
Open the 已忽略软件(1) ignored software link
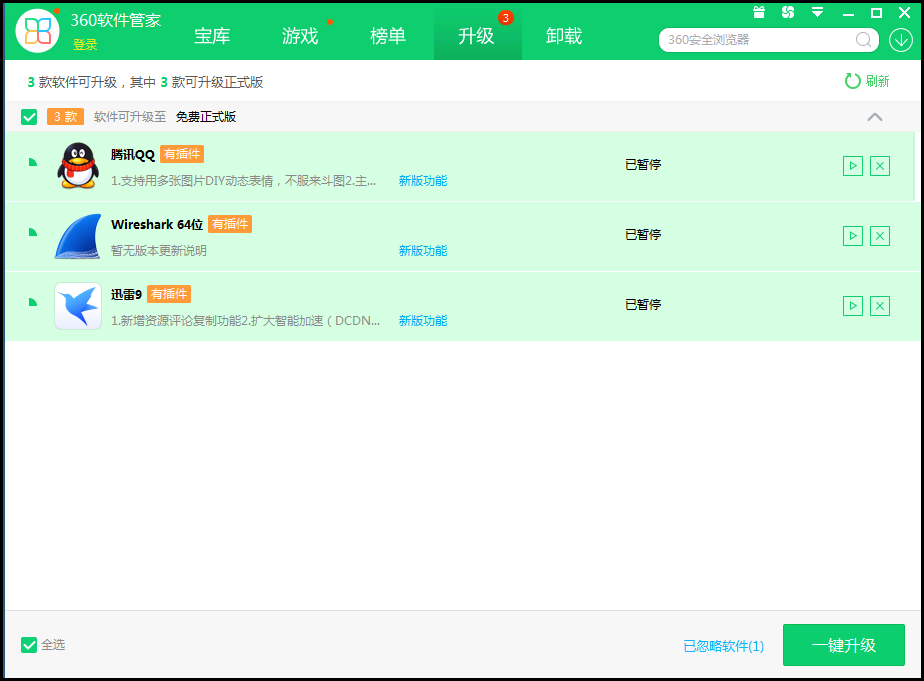(724, 645)
